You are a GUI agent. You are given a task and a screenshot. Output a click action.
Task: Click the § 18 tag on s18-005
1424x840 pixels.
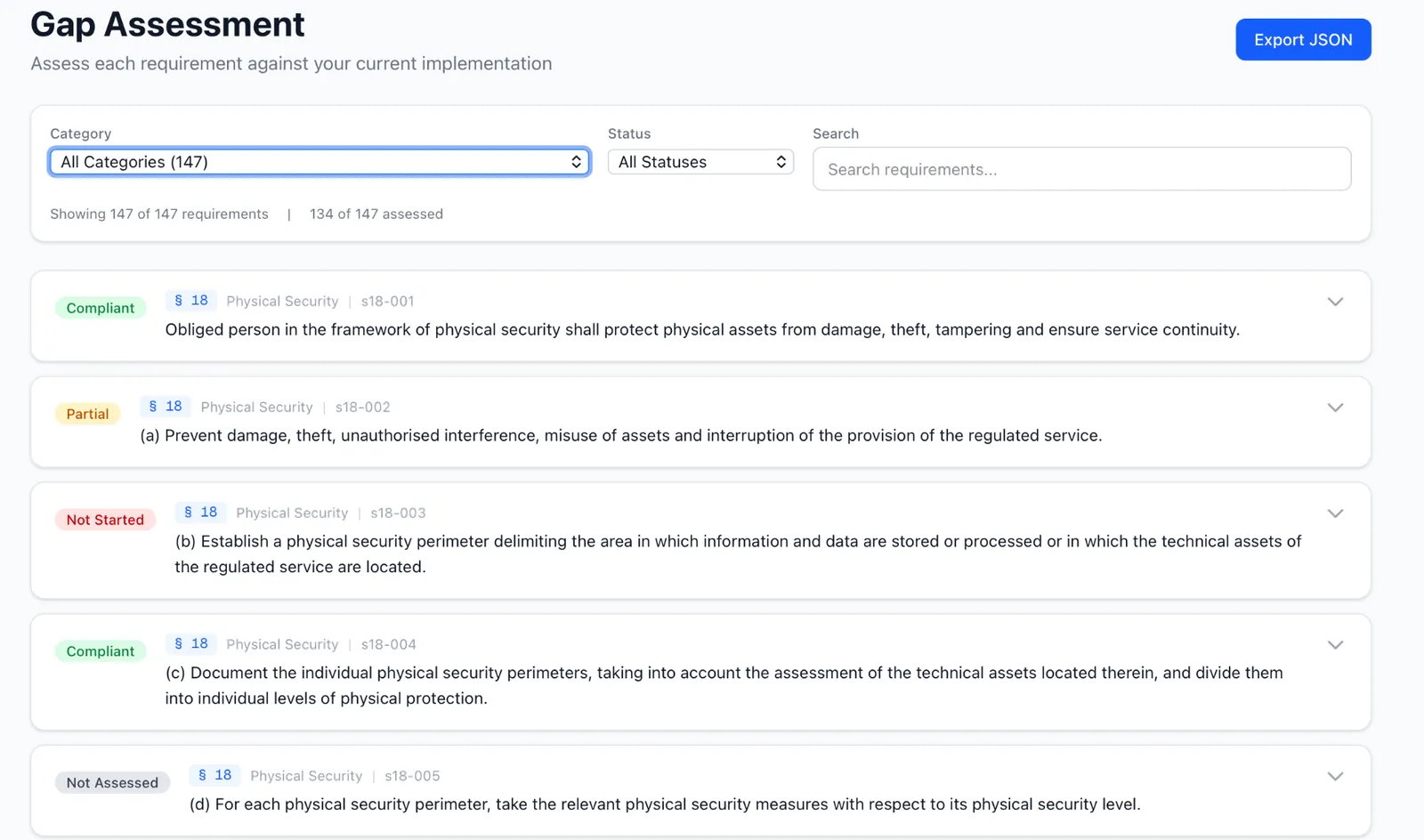pos(214,776)
